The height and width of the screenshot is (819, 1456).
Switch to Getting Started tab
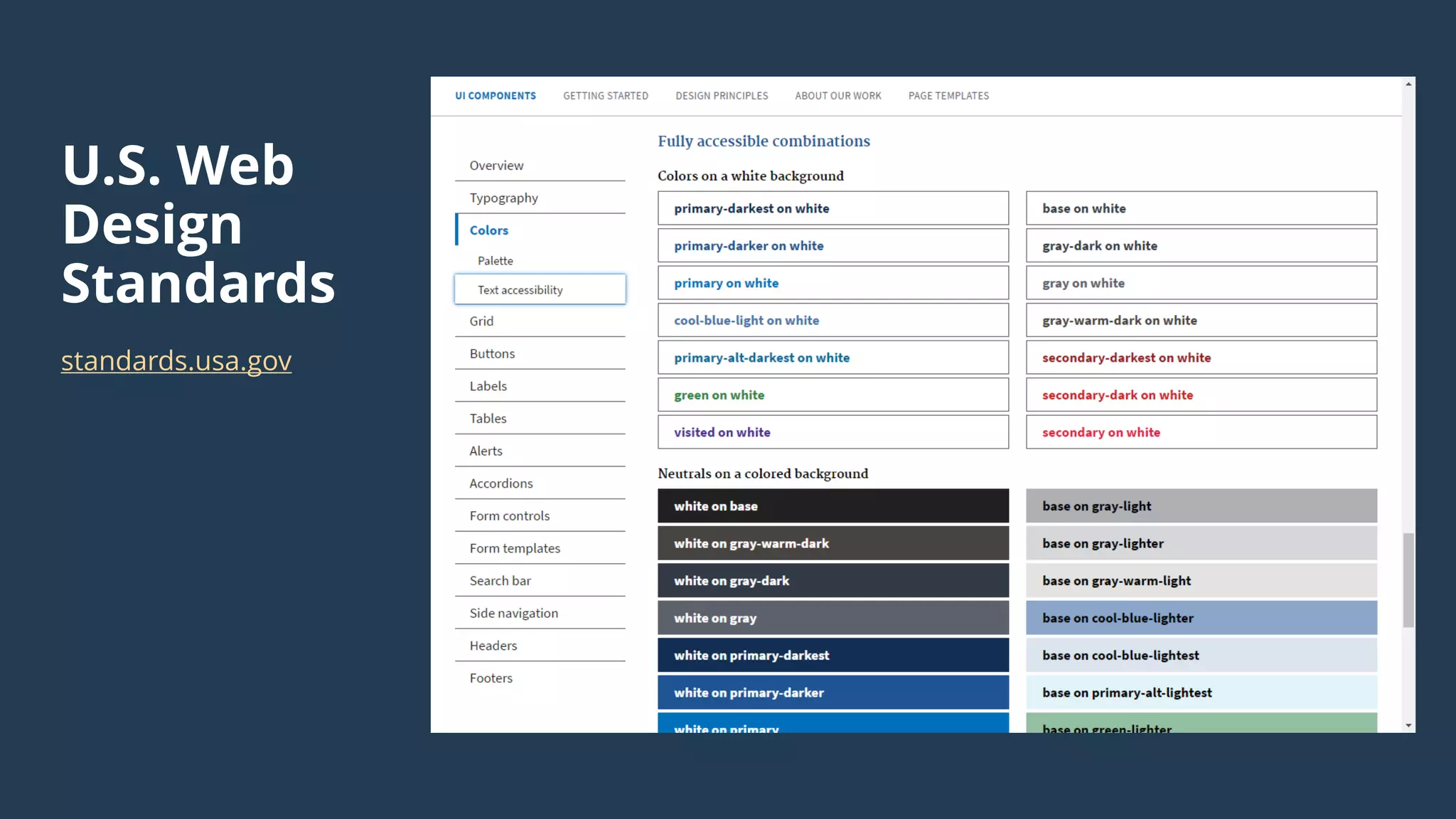606,96
